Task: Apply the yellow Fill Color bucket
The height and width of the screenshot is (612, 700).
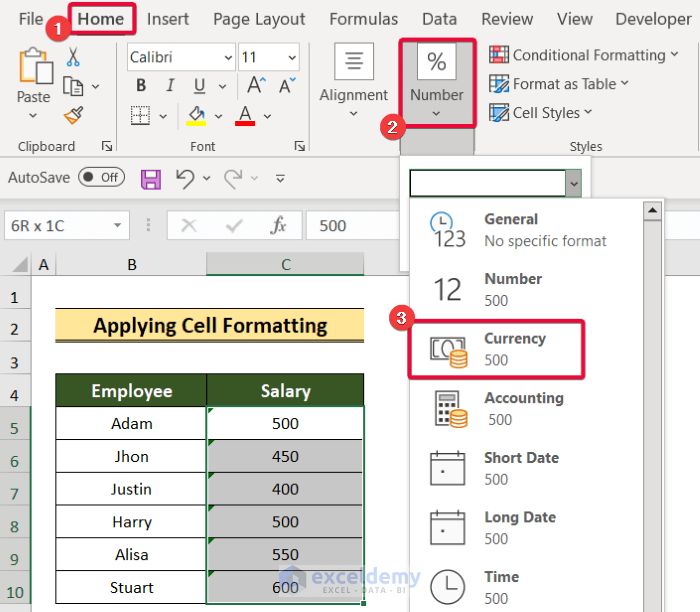Action: (196, 116)
